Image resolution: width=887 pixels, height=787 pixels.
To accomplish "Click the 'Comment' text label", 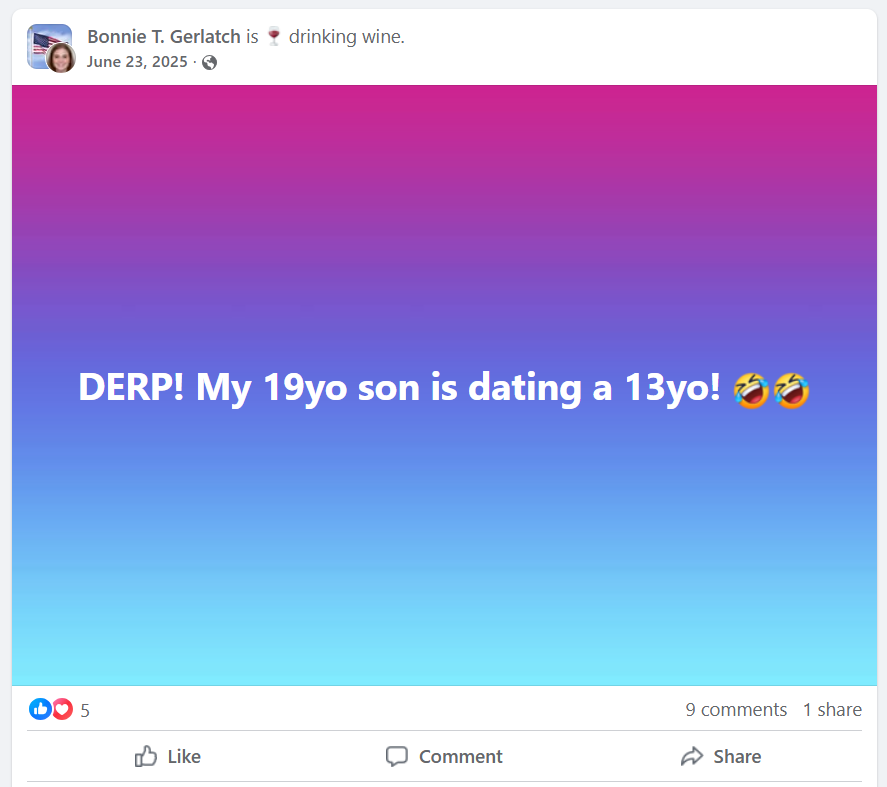I will (460, 757).
